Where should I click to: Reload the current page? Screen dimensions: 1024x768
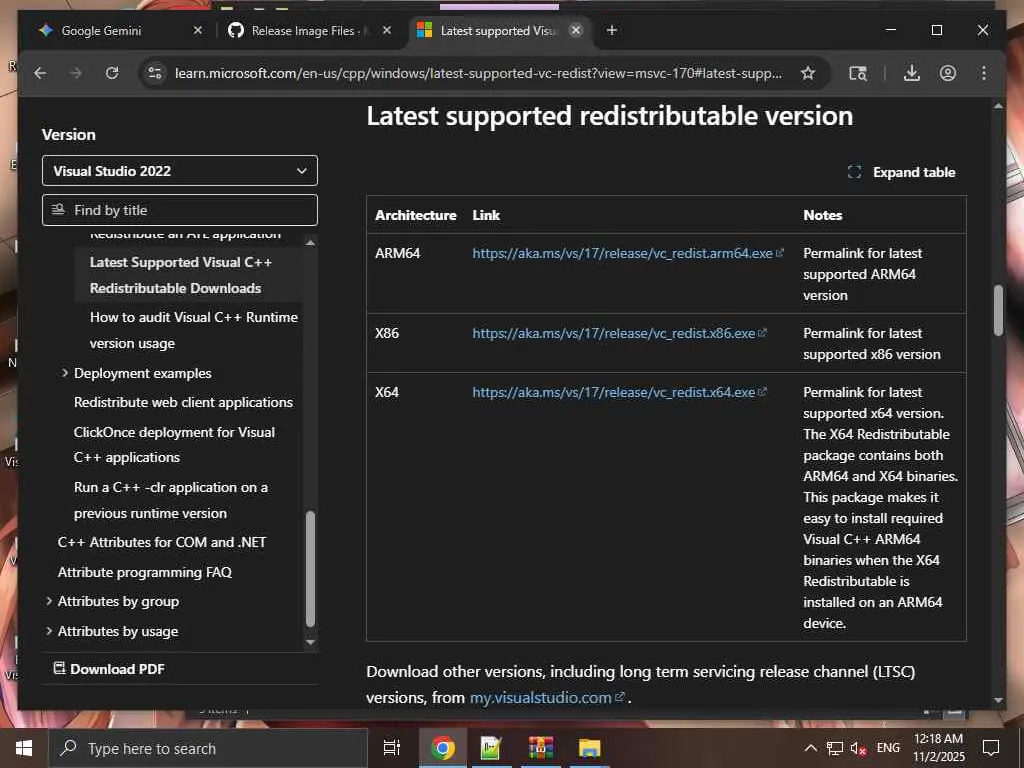(112, 73)
